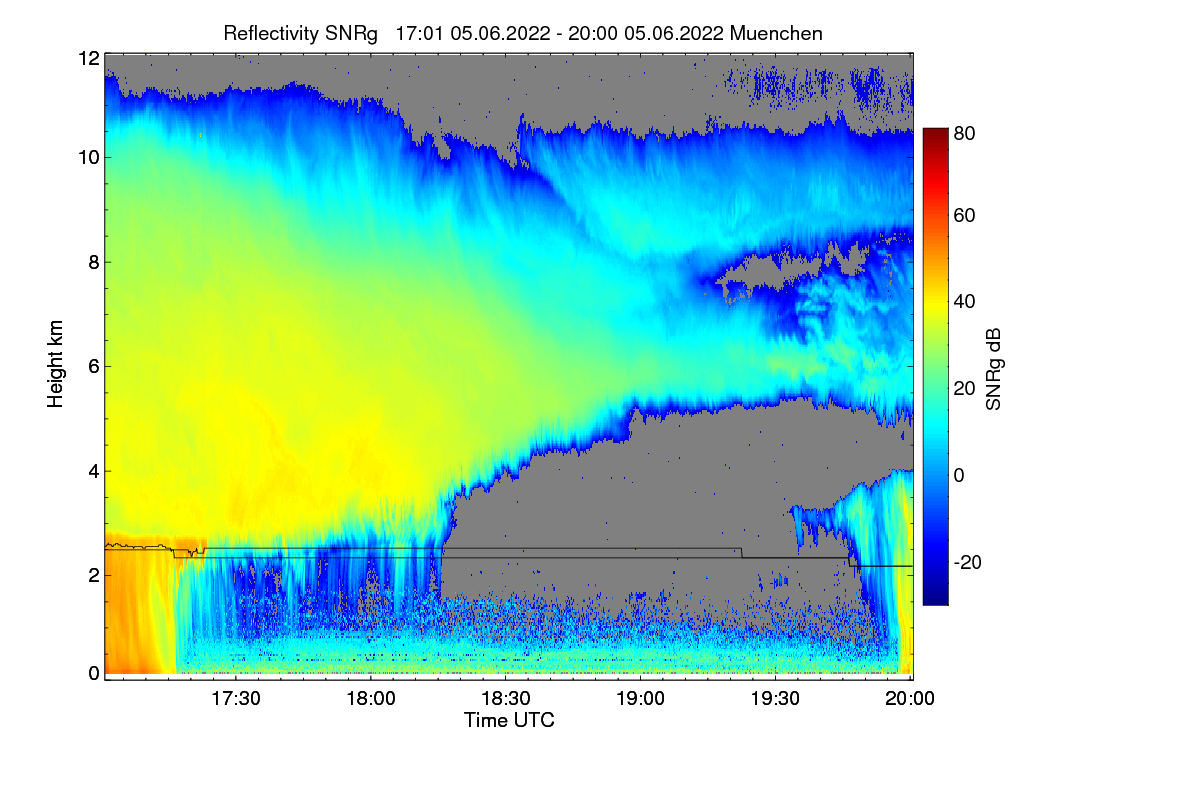Click the height tick label 4
The image size is (1200, 800).
93,470
